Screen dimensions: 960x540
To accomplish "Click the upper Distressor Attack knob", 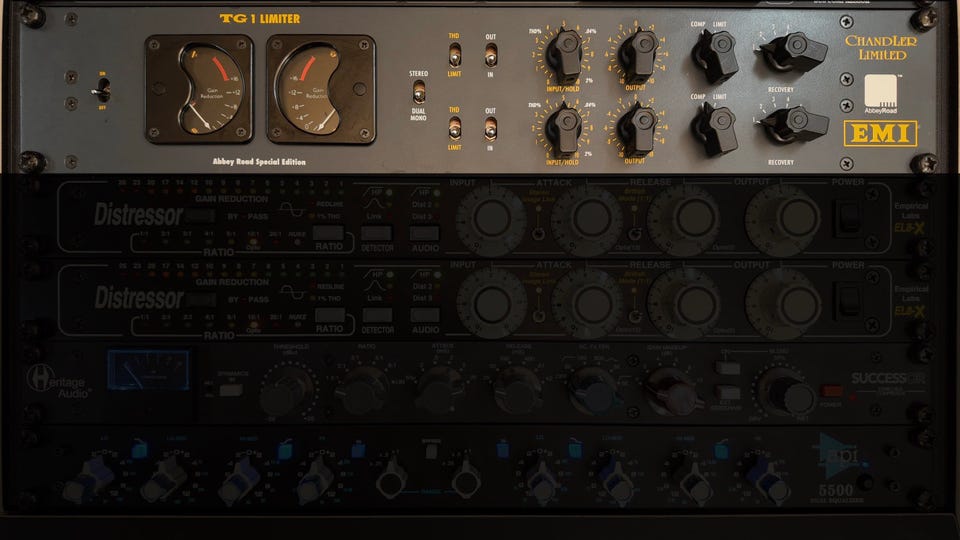I will pyautogui.click(x=587, y=219).
